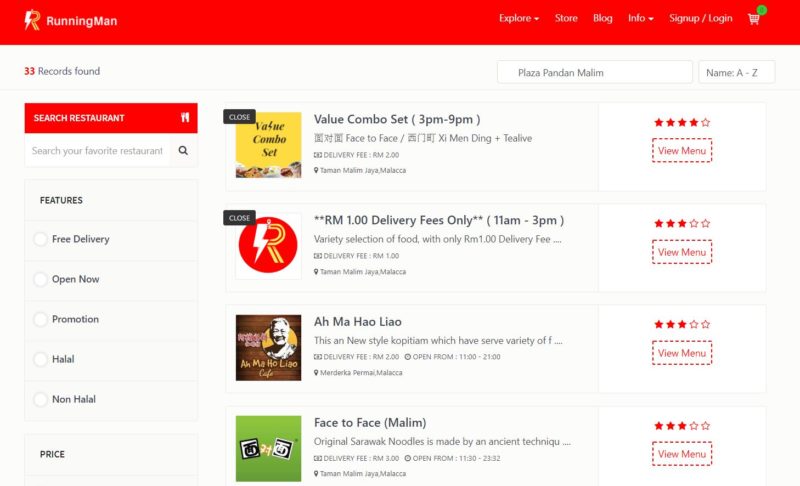Open the Plaza Pandan Malim location selector
The height and width of the screenshot is (486, 800).
[595, 72]
